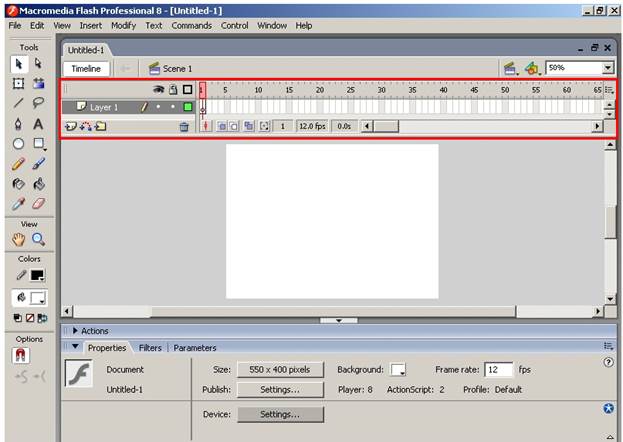This screenshot has height=442, width=623.
Task: Open the File menu
Action: point(15,25)
